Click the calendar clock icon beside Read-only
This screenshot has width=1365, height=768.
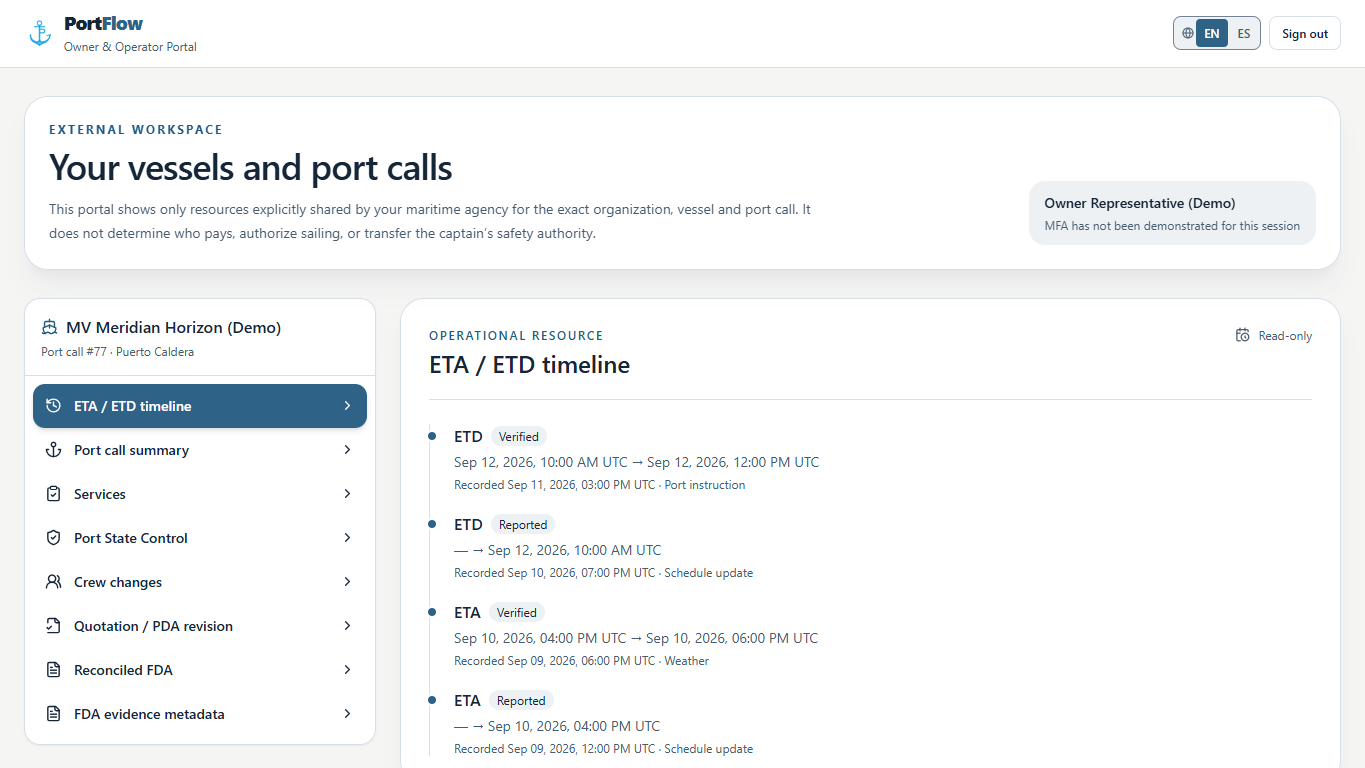click(1243, 336)
